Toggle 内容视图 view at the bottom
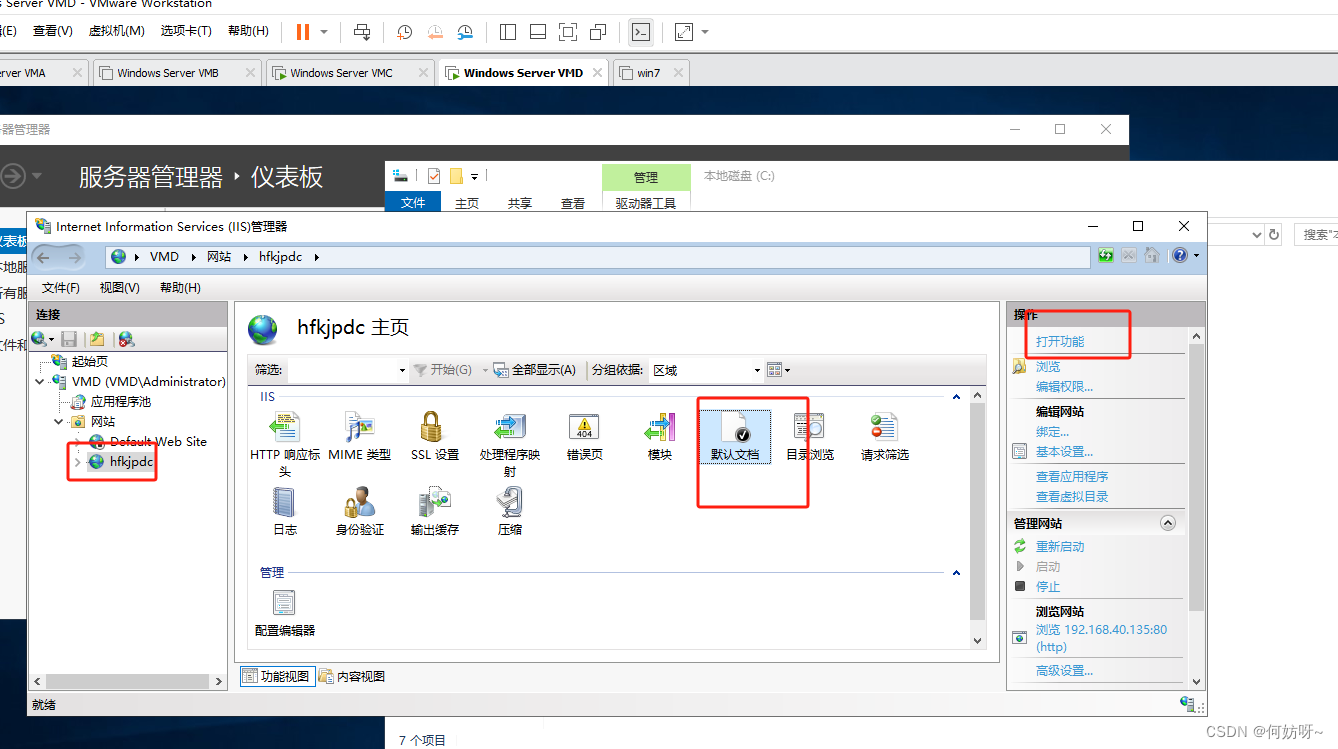The image size is (1338, 749). pyautogui.click(x=352, y=677)
